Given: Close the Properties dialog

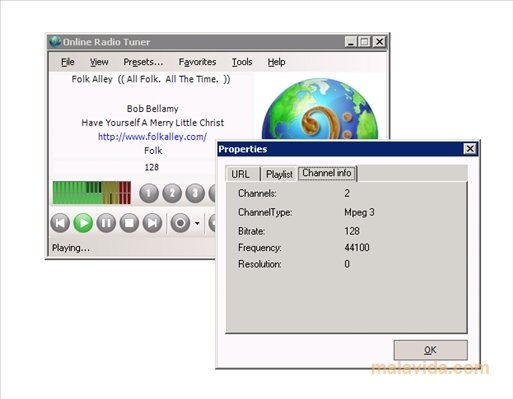Looking at the screenshot, I should pyautogui.click(x=470, y=149).
